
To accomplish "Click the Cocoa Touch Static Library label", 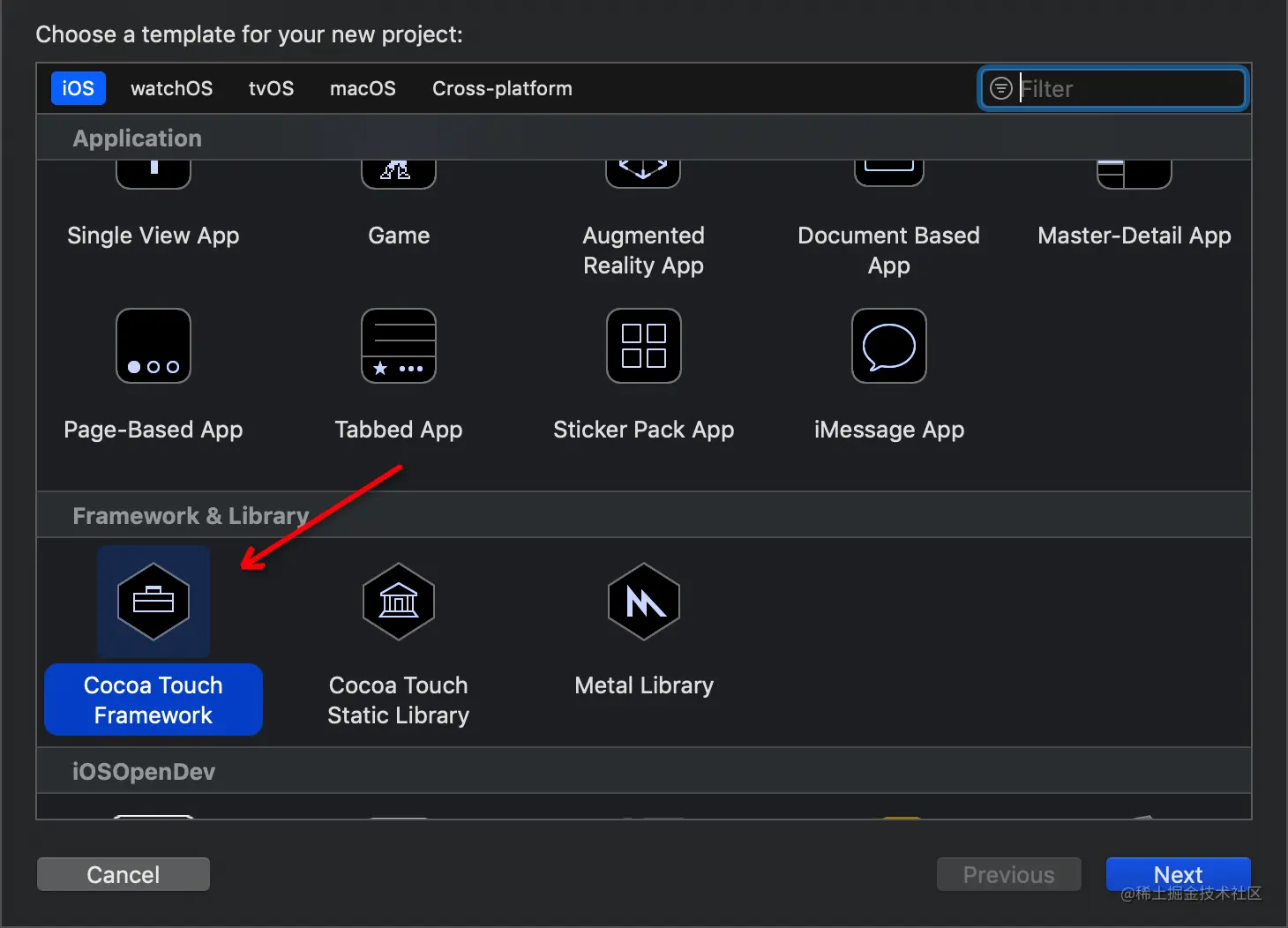I will click(x=399, y=700).
